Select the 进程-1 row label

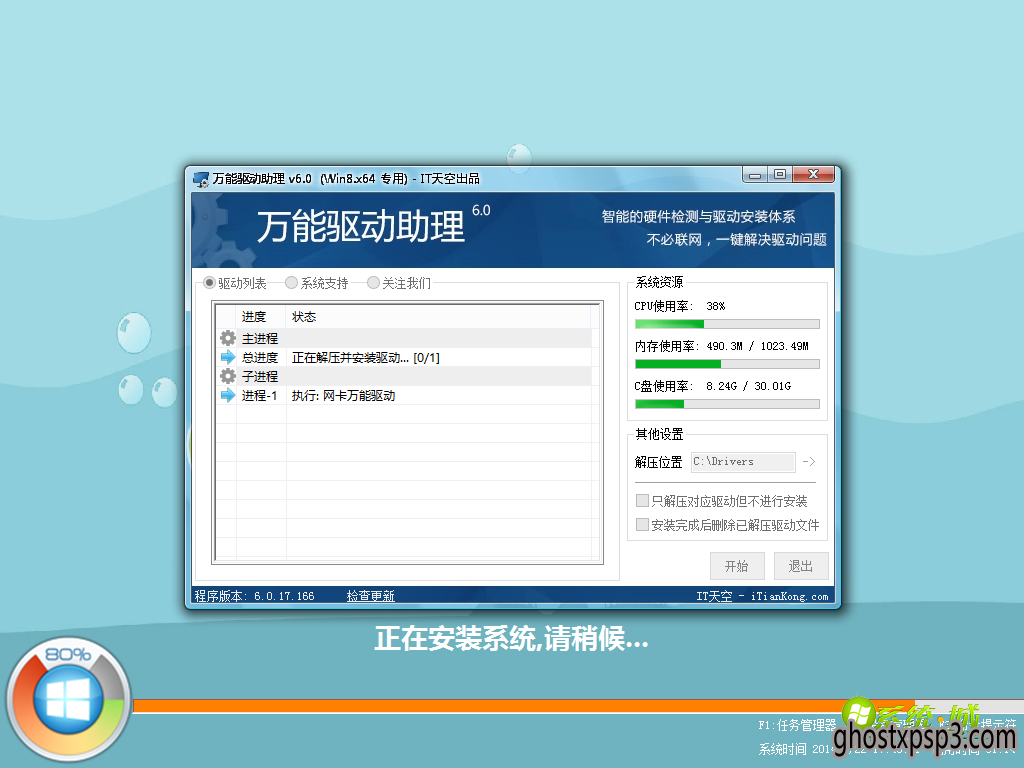pos(259,395)
